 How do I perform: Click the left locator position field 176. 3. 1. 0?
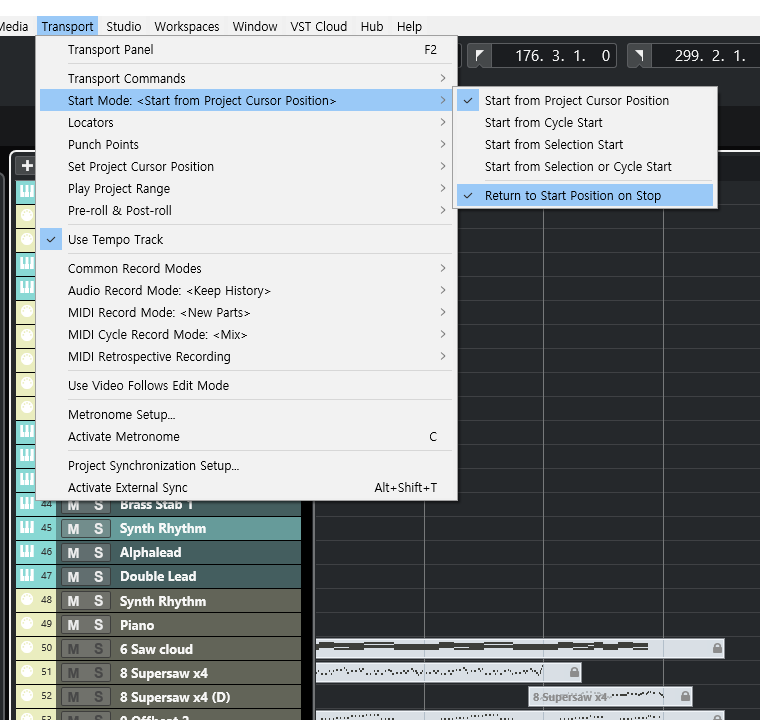[562, 56]
